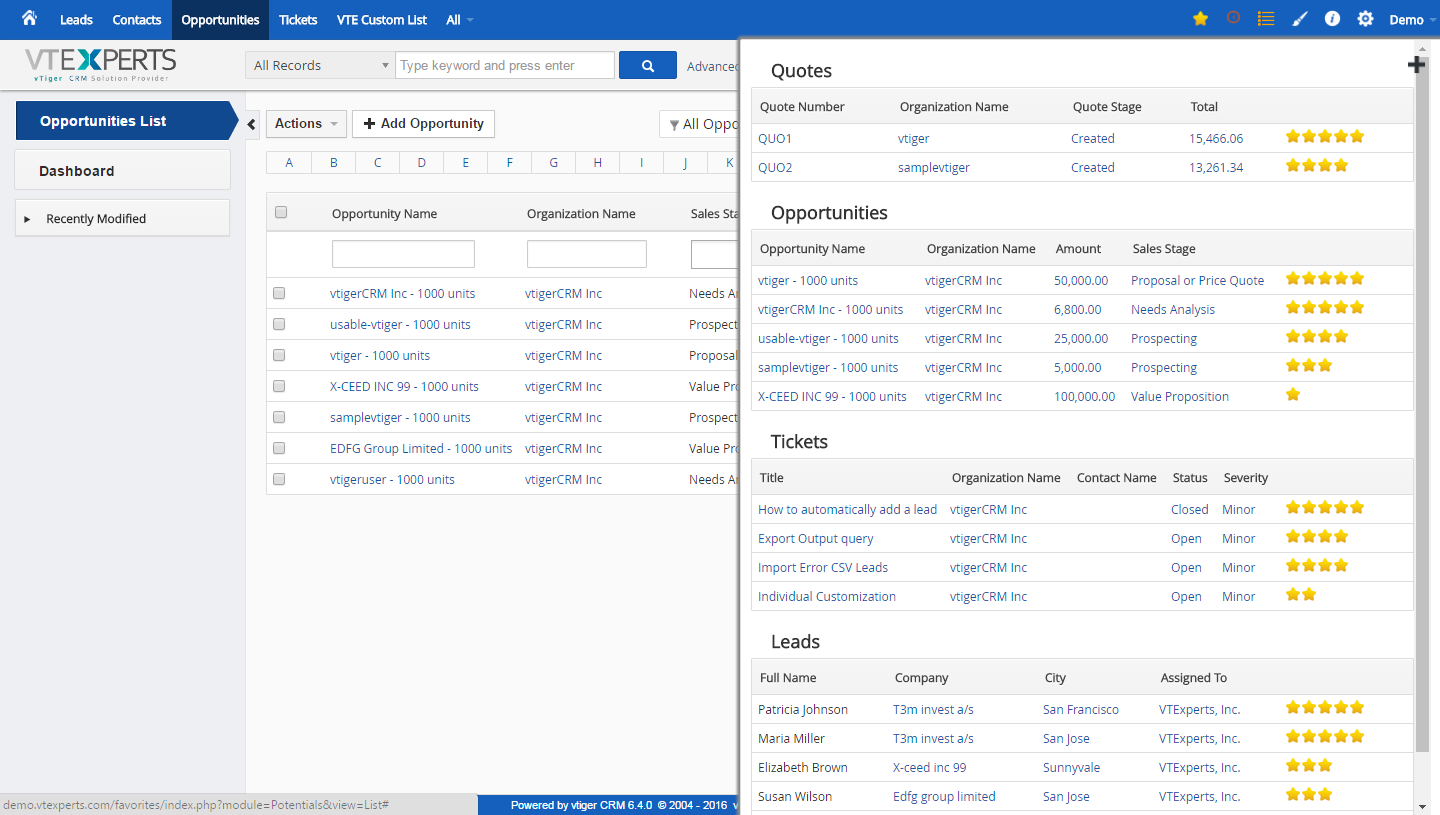Check the usable-vtiger - 1000 units row
Screen dimensions: 1440x815
tap(279, 324)
